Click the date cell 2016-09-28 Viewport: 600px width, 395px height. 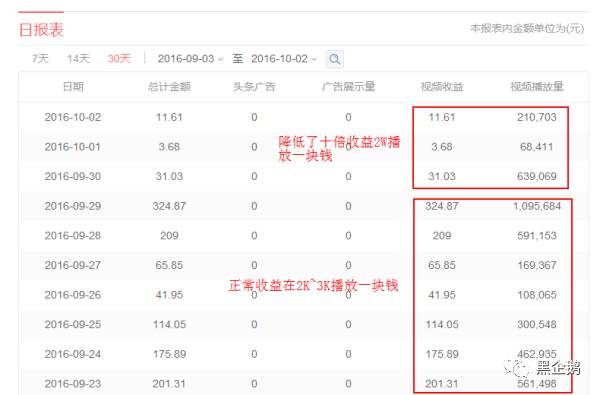73,235
